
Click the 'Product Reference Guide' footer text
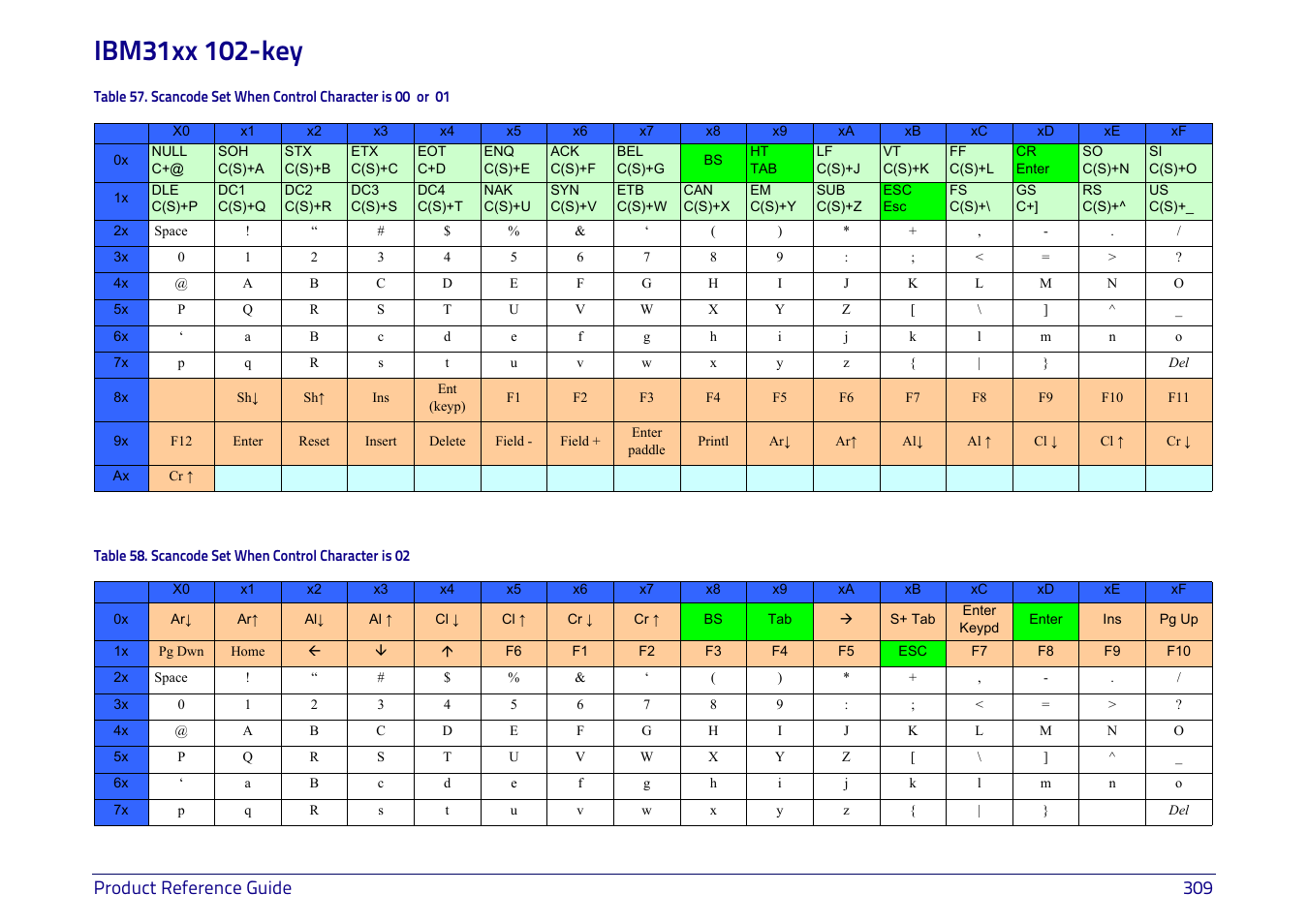point(193,887)
